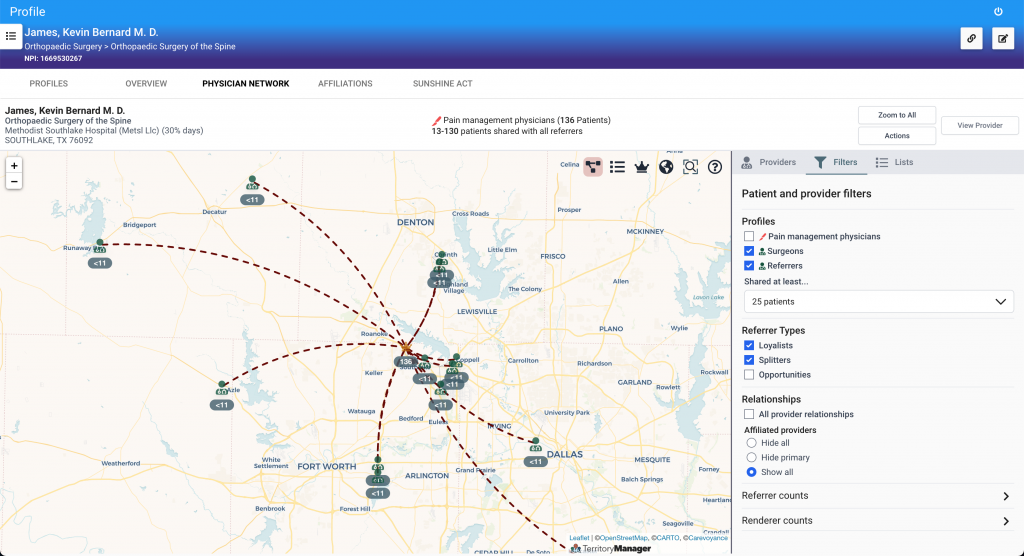Open the map help question mark icon
This screenshot has height=556, width=1024.
tap(715, 167)
